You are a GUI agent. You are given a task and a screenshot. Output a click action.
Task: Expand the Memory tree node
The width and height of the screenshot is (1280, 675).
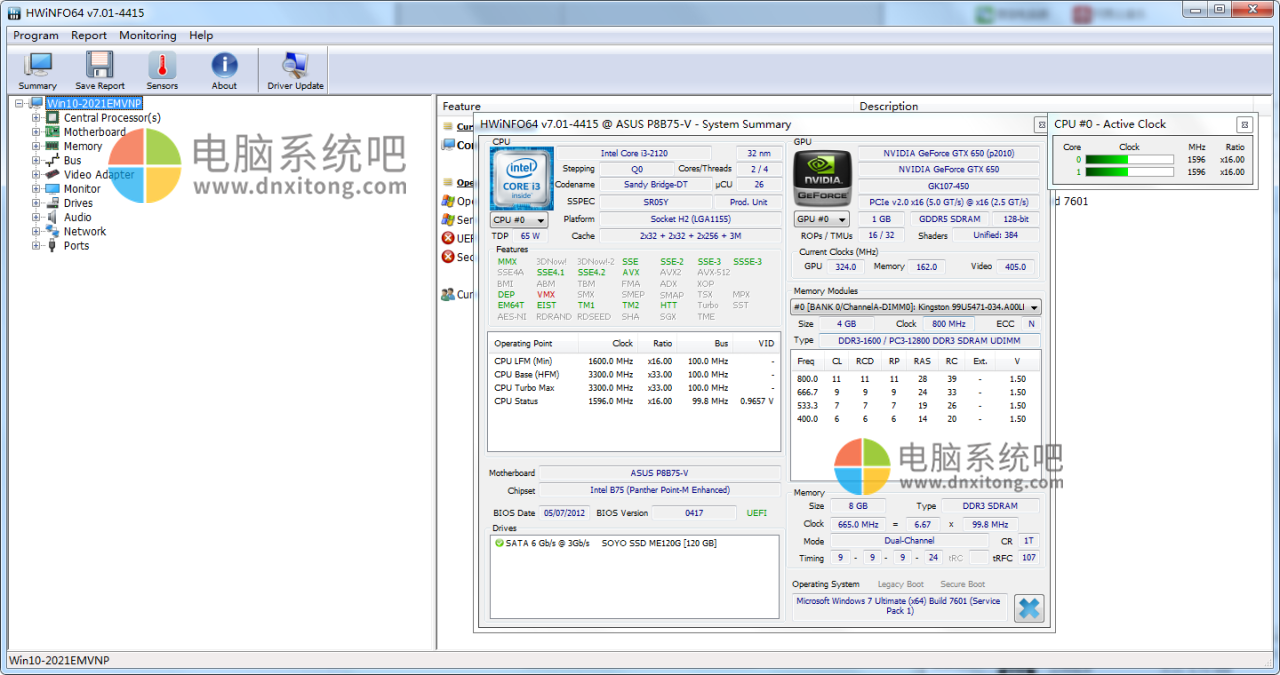pyautogui.click(x=36, y=146)
